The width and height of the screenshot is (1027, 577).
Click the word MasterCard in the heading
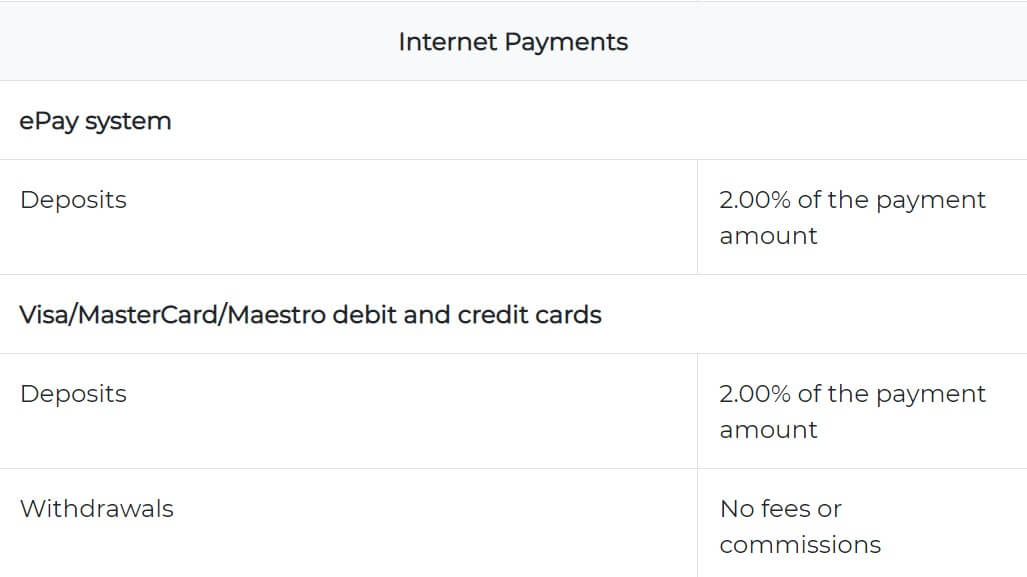(x=148, y=315)
